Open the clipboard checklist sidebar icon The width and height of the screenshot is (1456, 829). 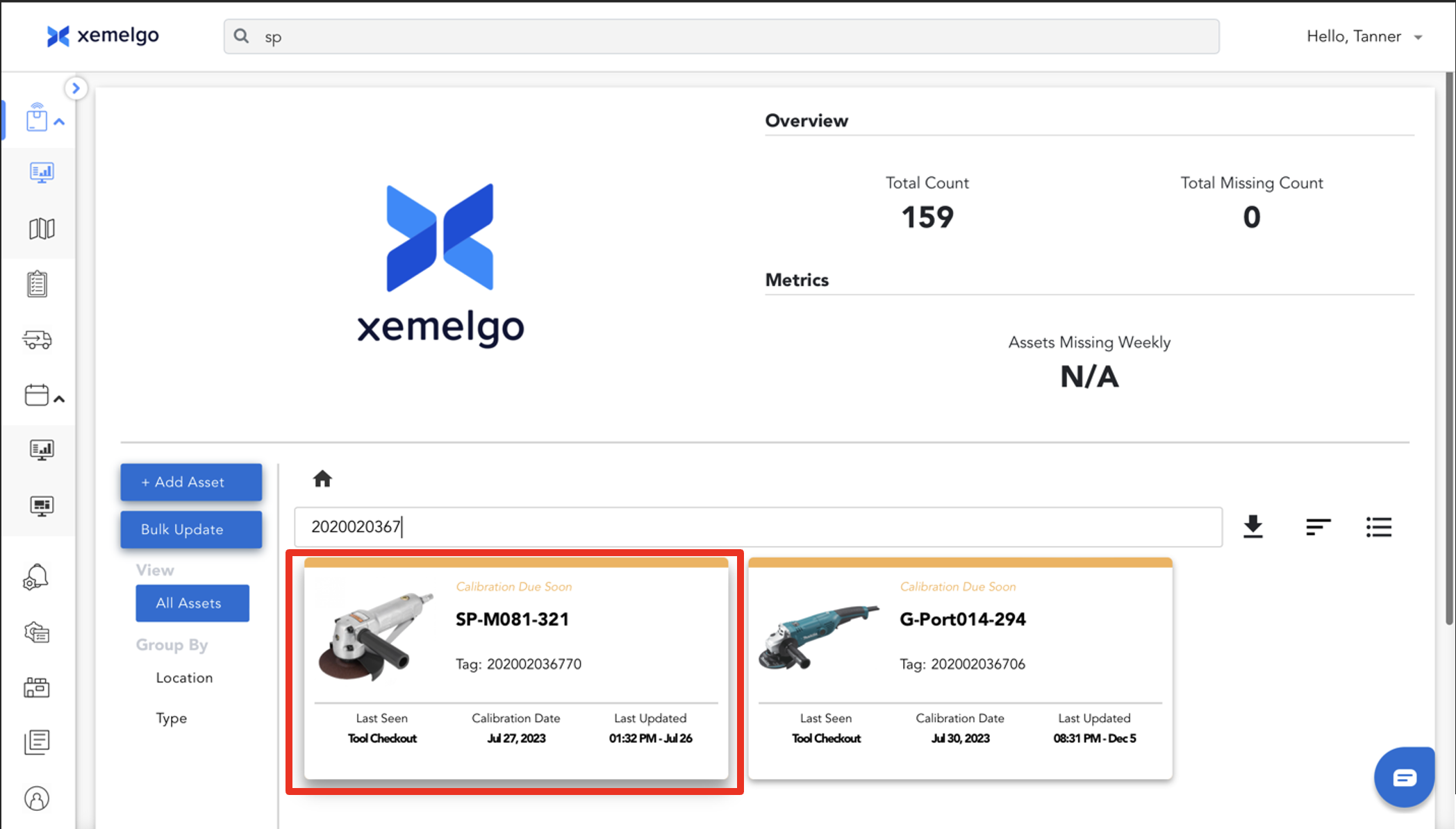pyautogui.click(x=38, y=284)
